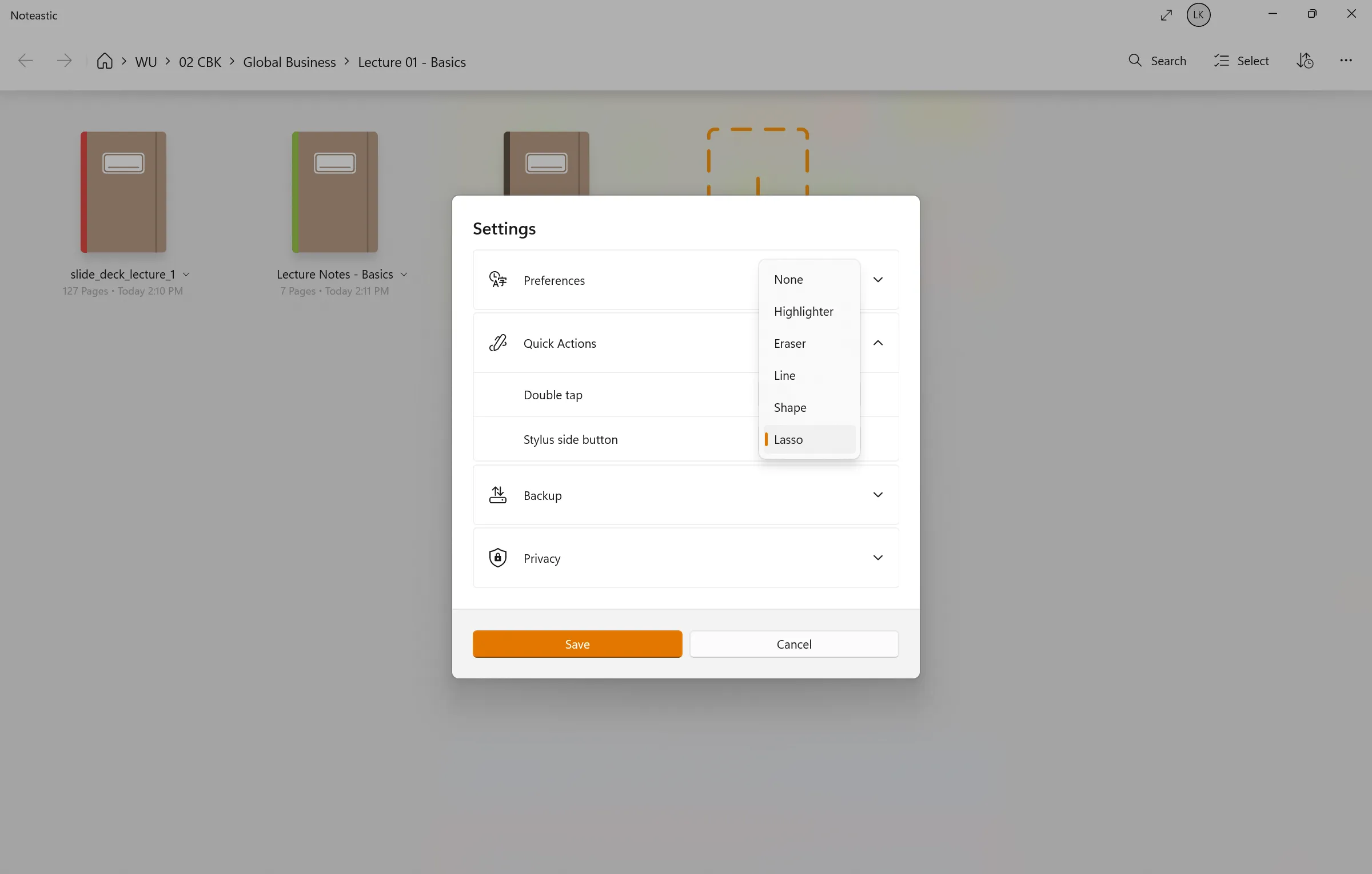
Task: Click the Quick Actions pen icon
Action: pyautogui.click(x=498, y=343)
